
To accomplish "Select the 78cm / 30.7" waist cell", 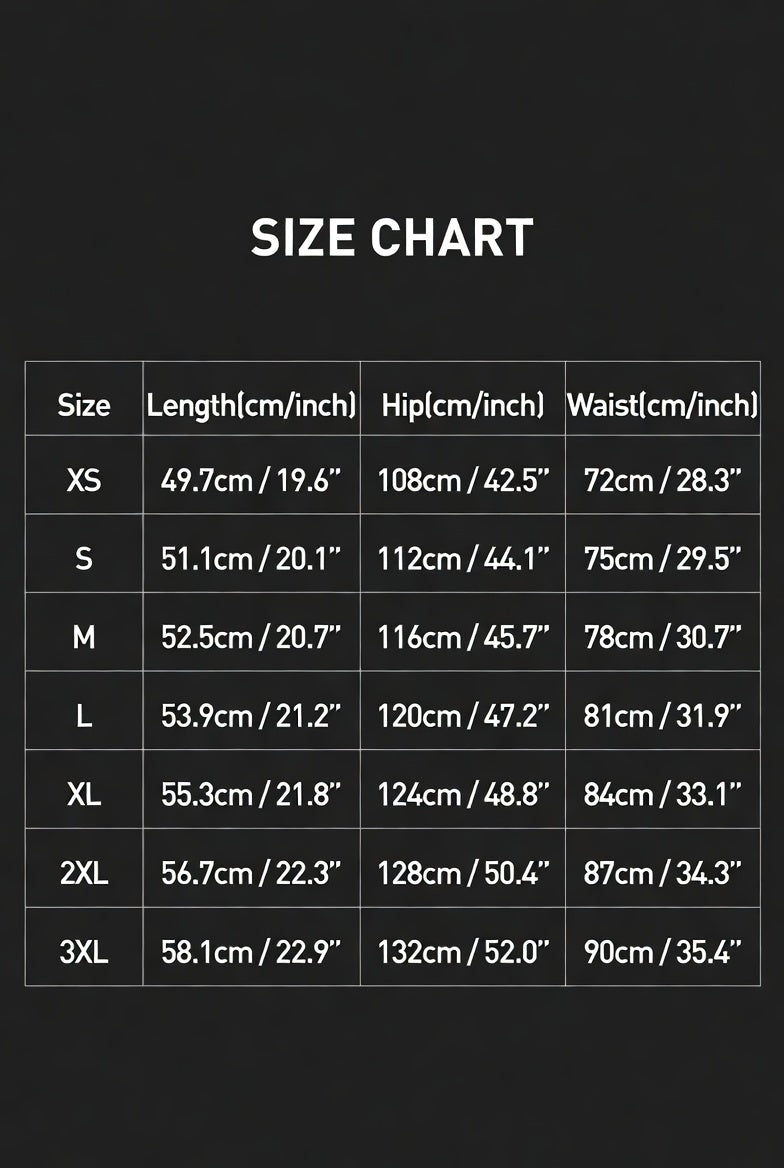I will point(663,638).
